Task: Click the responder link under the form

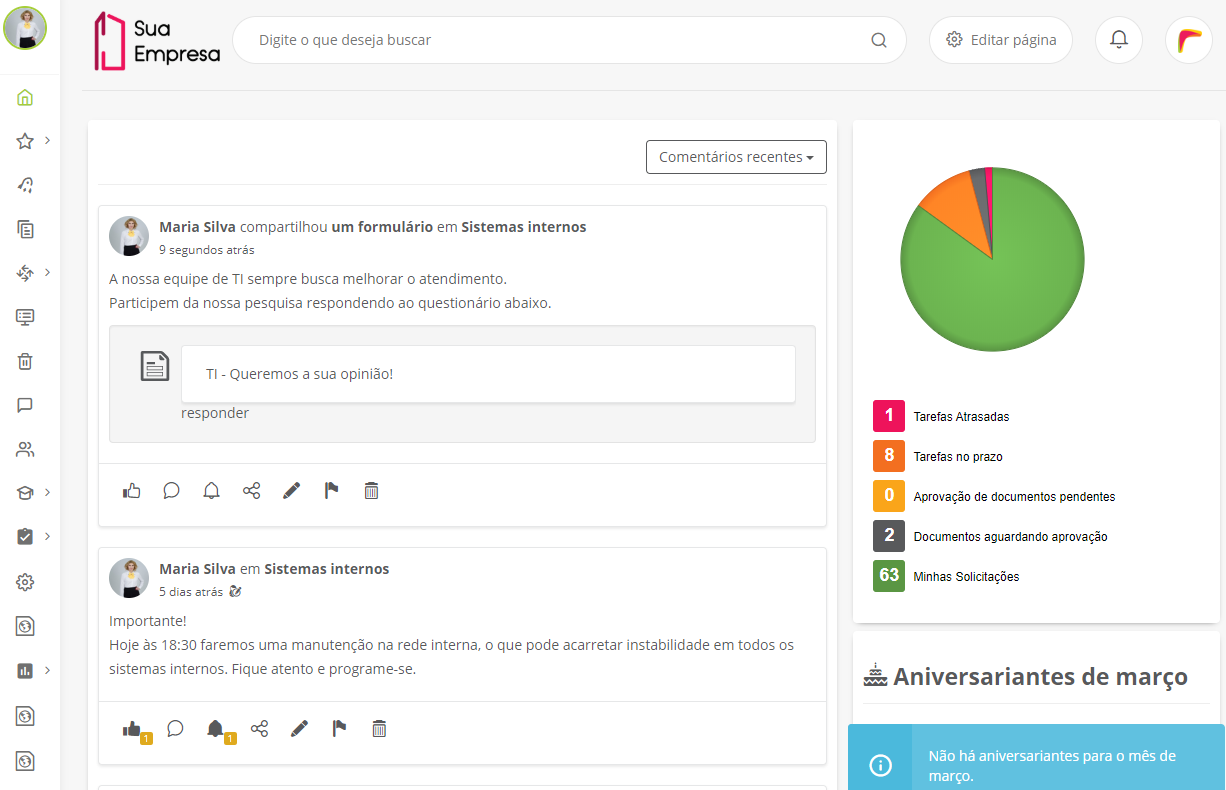Action: (x=215, y=413)
